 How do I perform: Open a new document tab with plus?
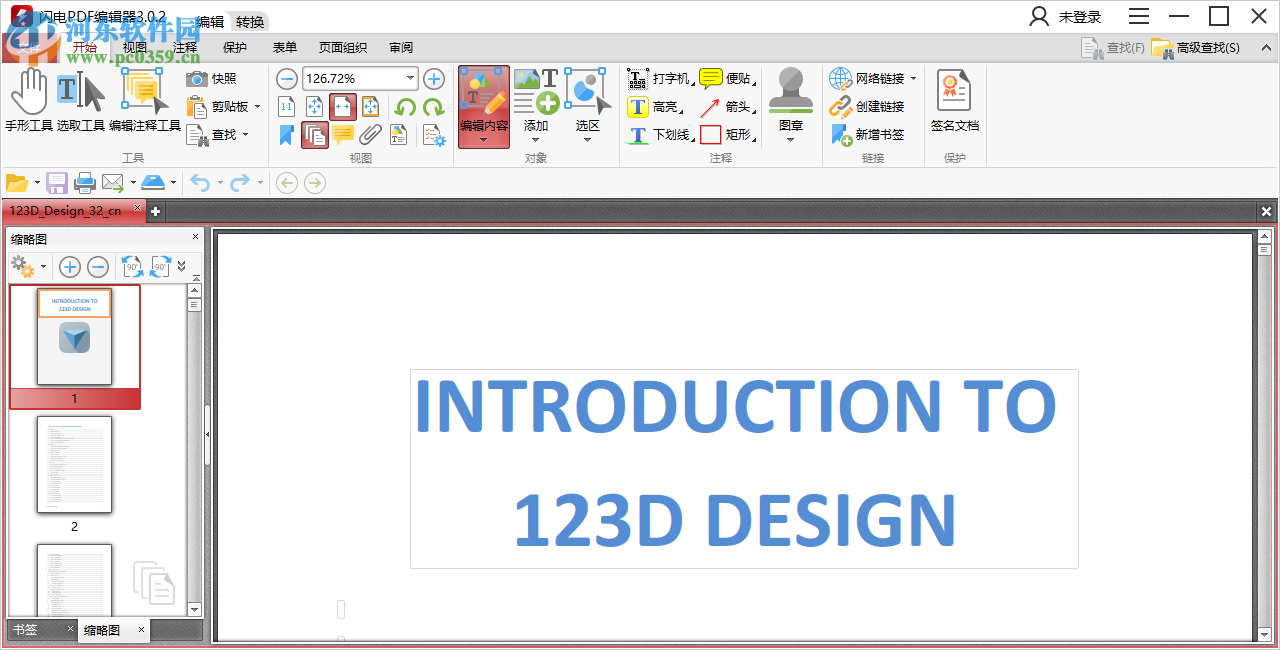pos(155,211)
